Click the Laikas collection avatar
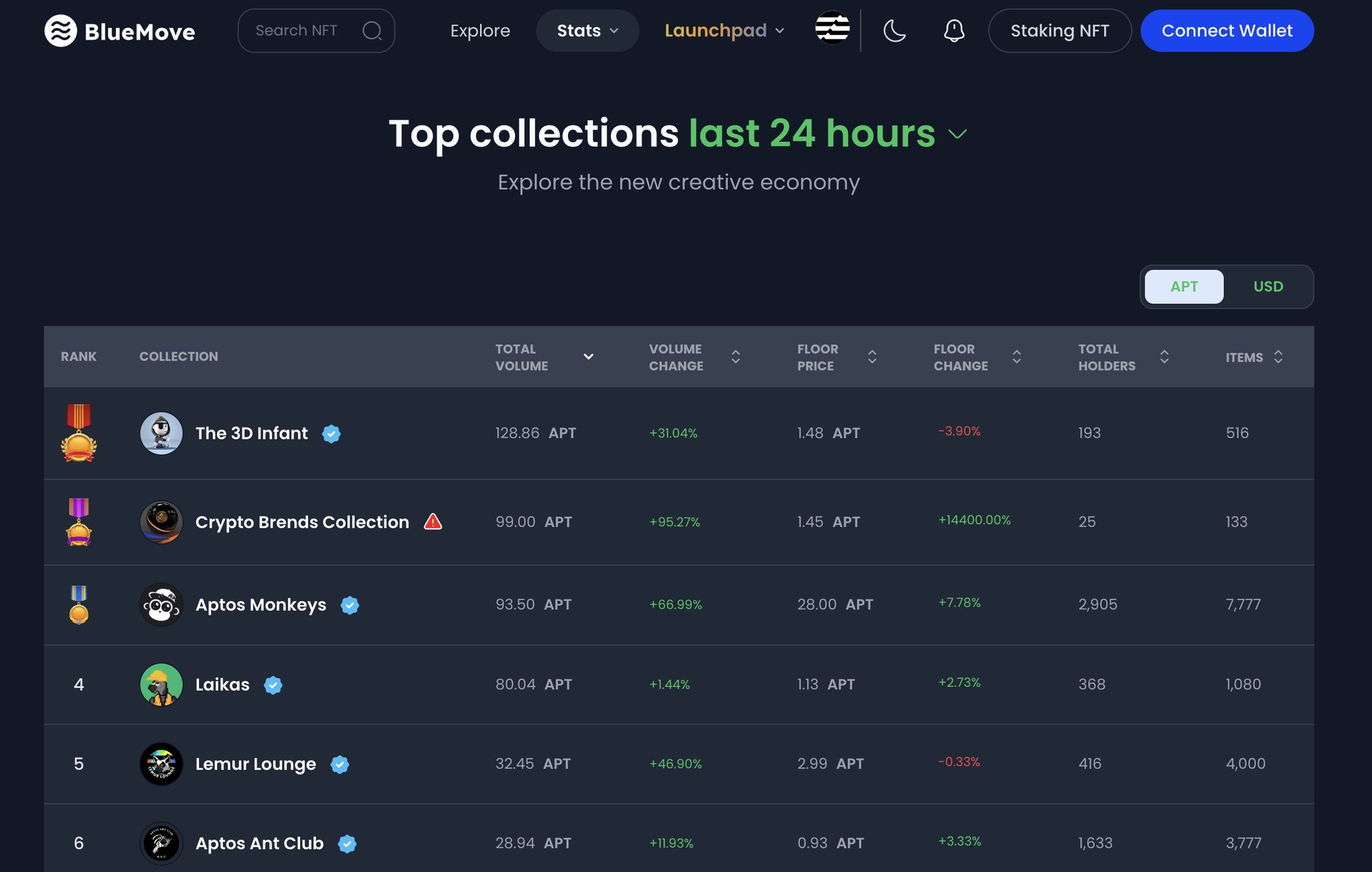1372x872 pixels. click(161, 684)
